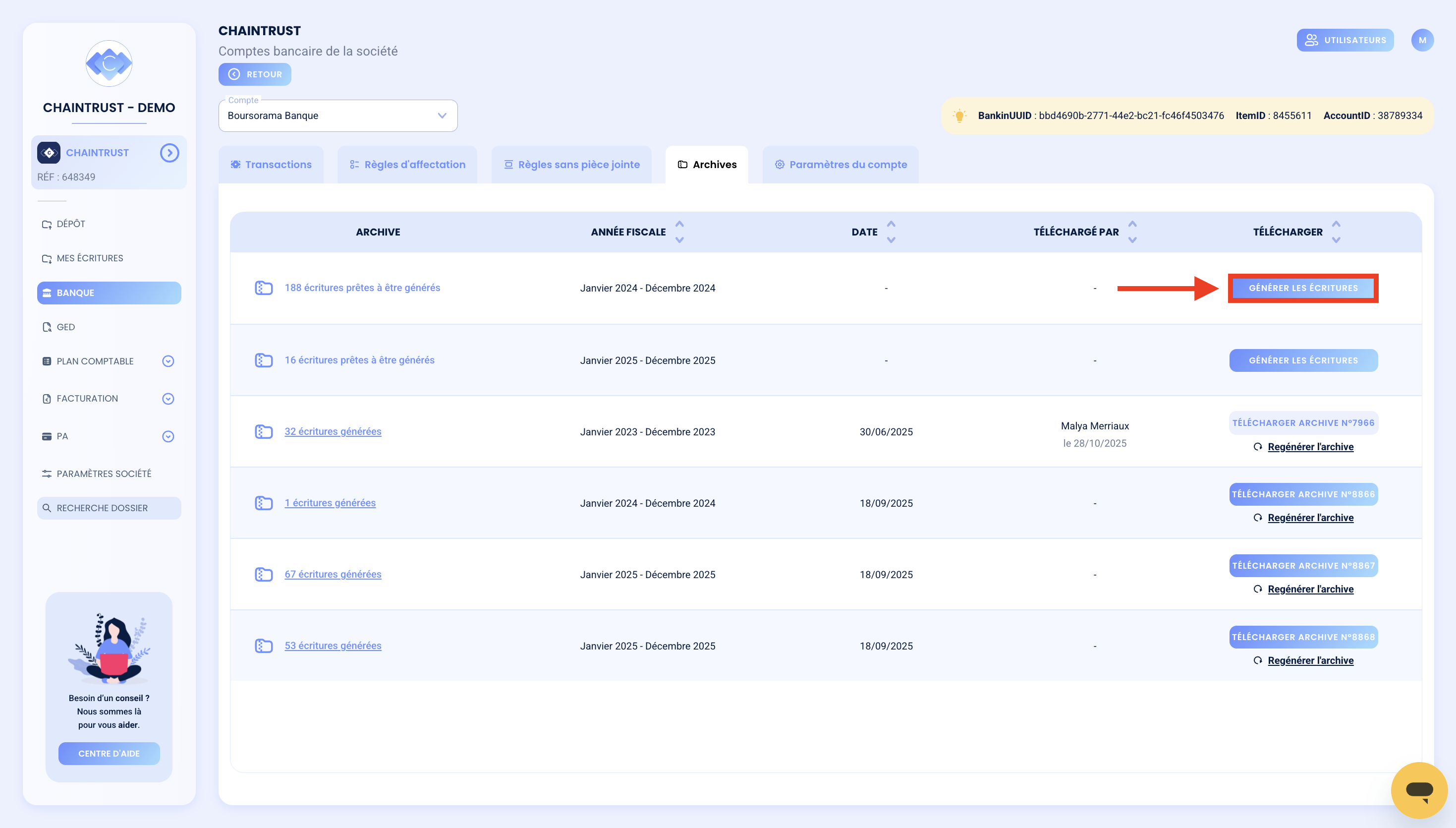Open the Utilisateurs button
This screenshot has width=1456, height=828.
[x=1345, y=40]
